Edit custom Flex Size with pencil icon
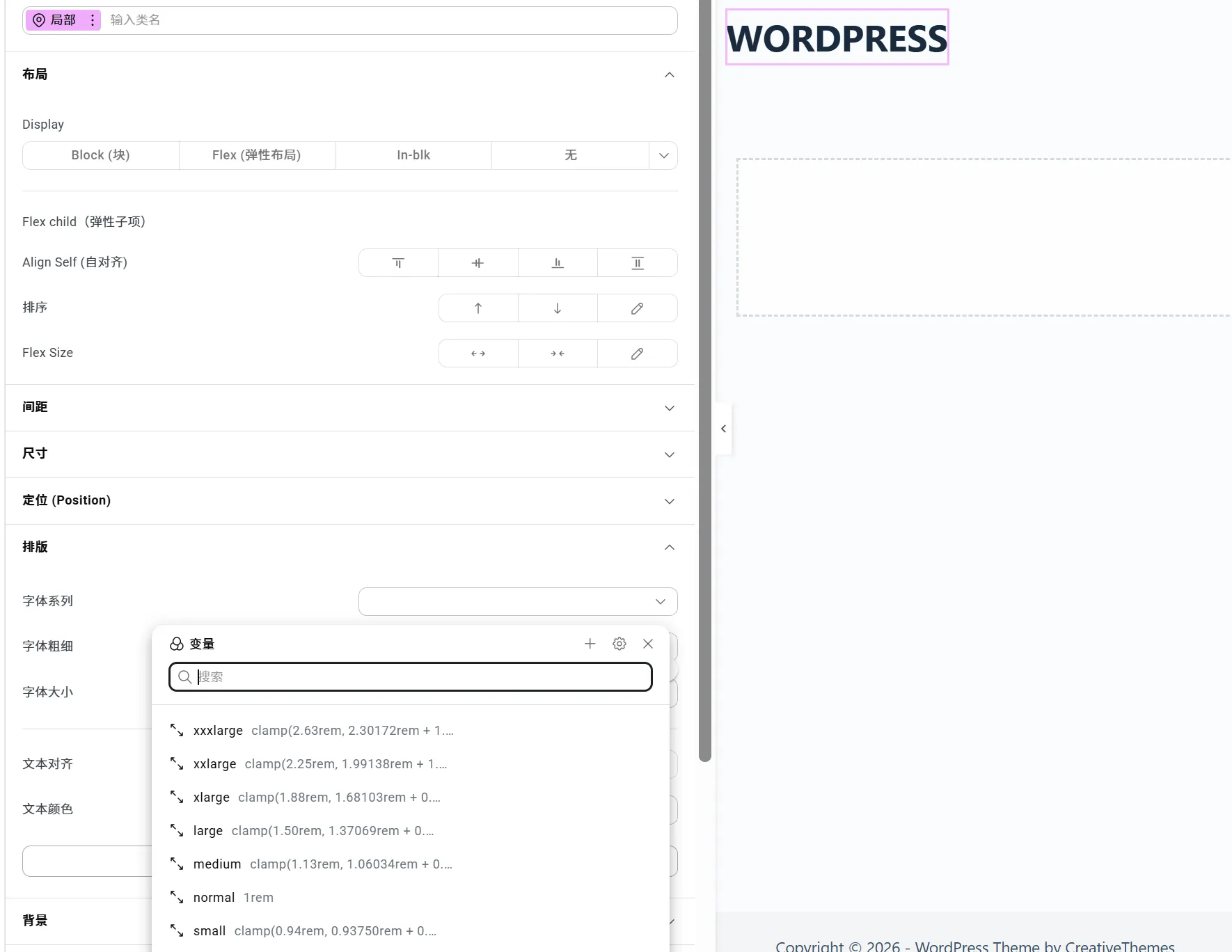This screenshot has height=952, width=1232. [x=637, y=354]
